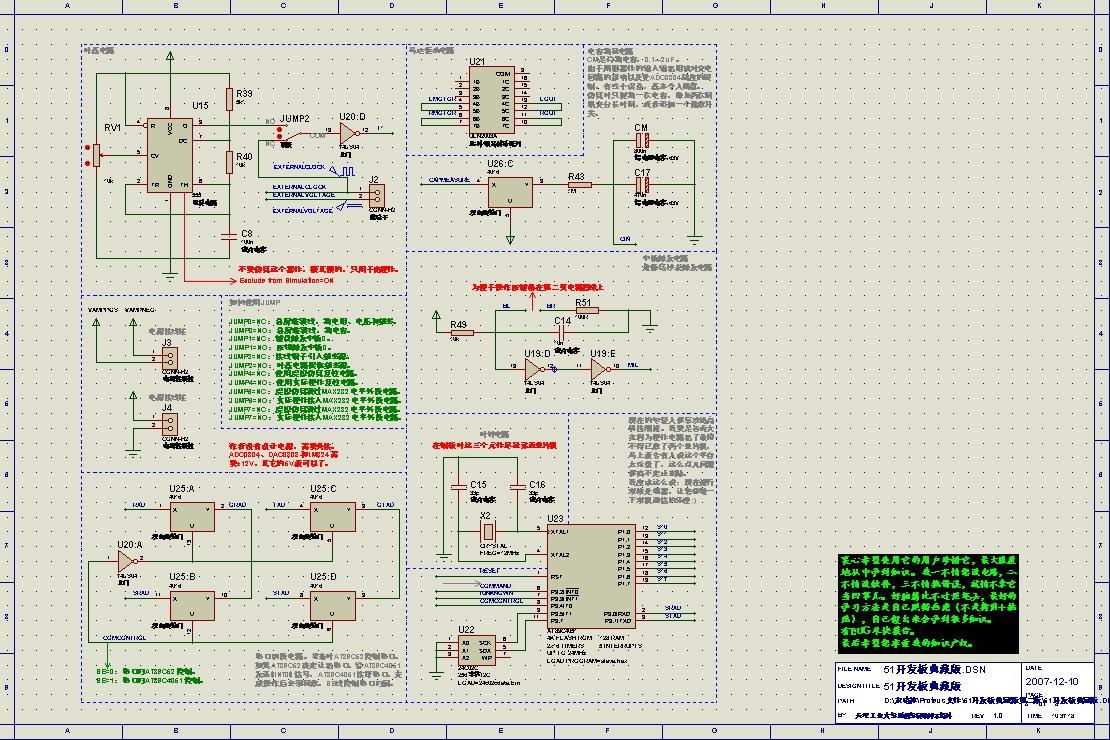Click the file name ending in .DSN
The height and width of the screenshot is (740, 1110).
coord(934,669)
